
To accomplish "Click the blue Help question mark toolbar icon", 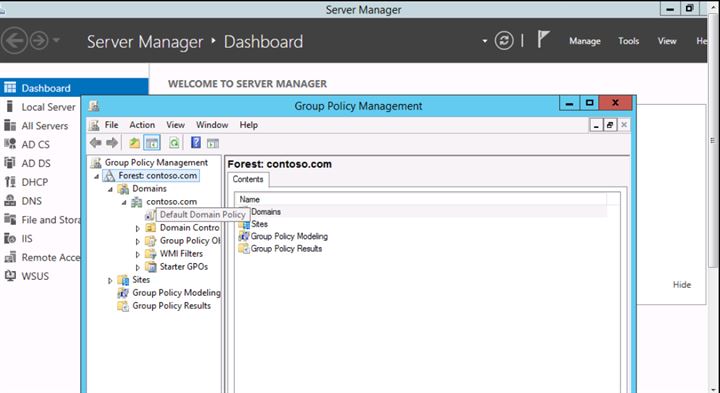I will point(196,143).
